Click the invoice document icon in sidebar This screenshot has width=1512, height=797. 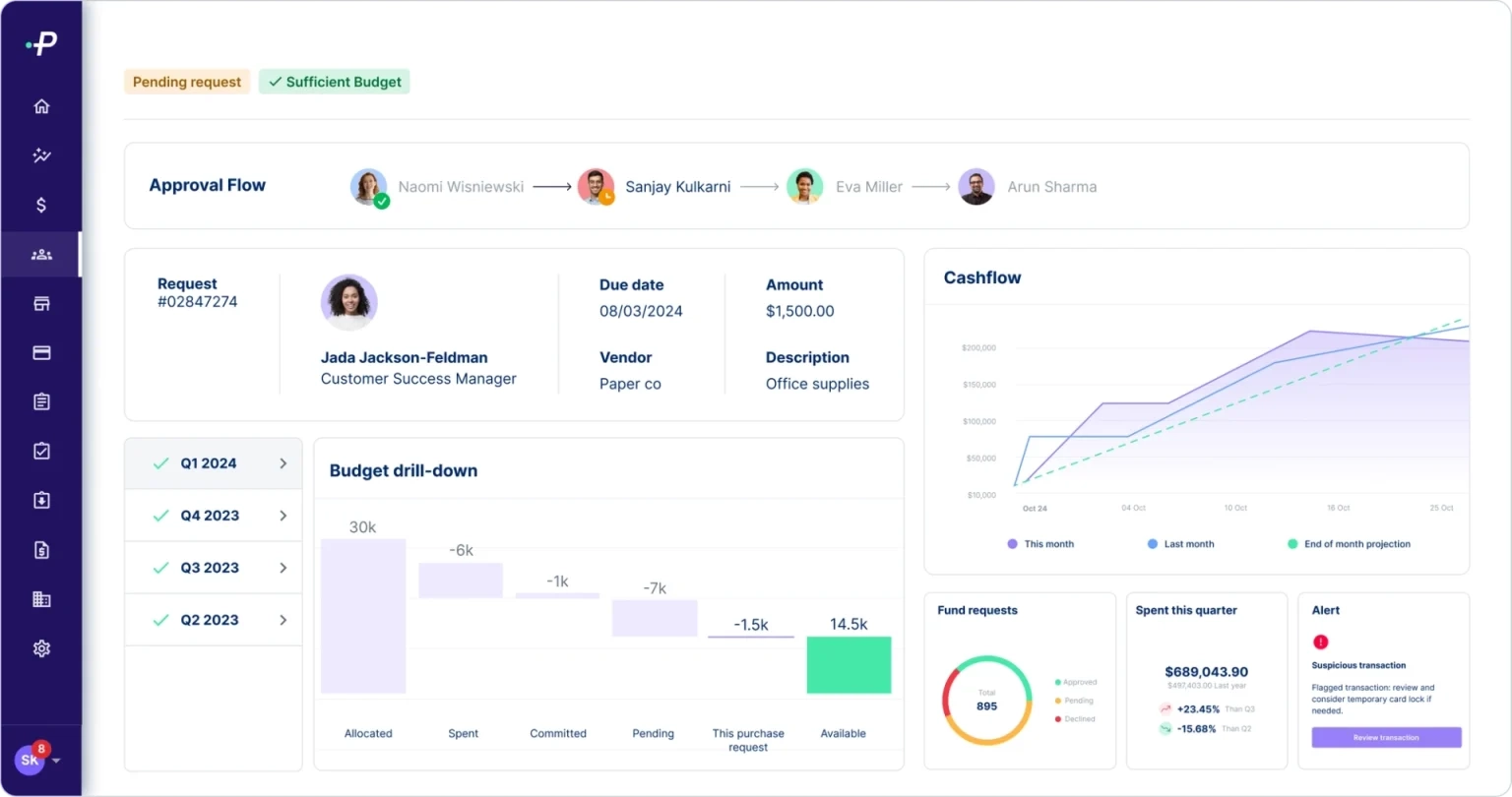(x=41, y=550)
